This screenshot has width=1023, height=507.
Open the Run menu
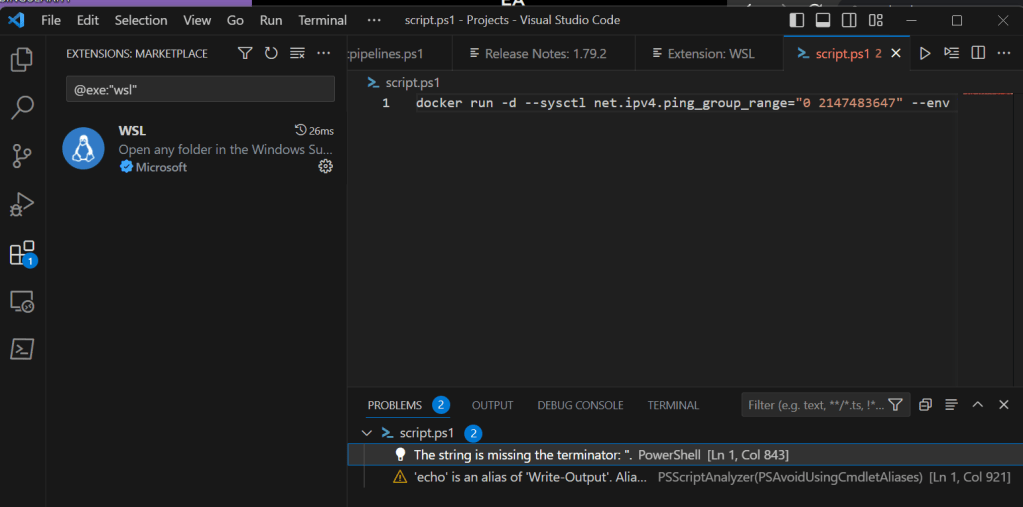click(271, 20)
